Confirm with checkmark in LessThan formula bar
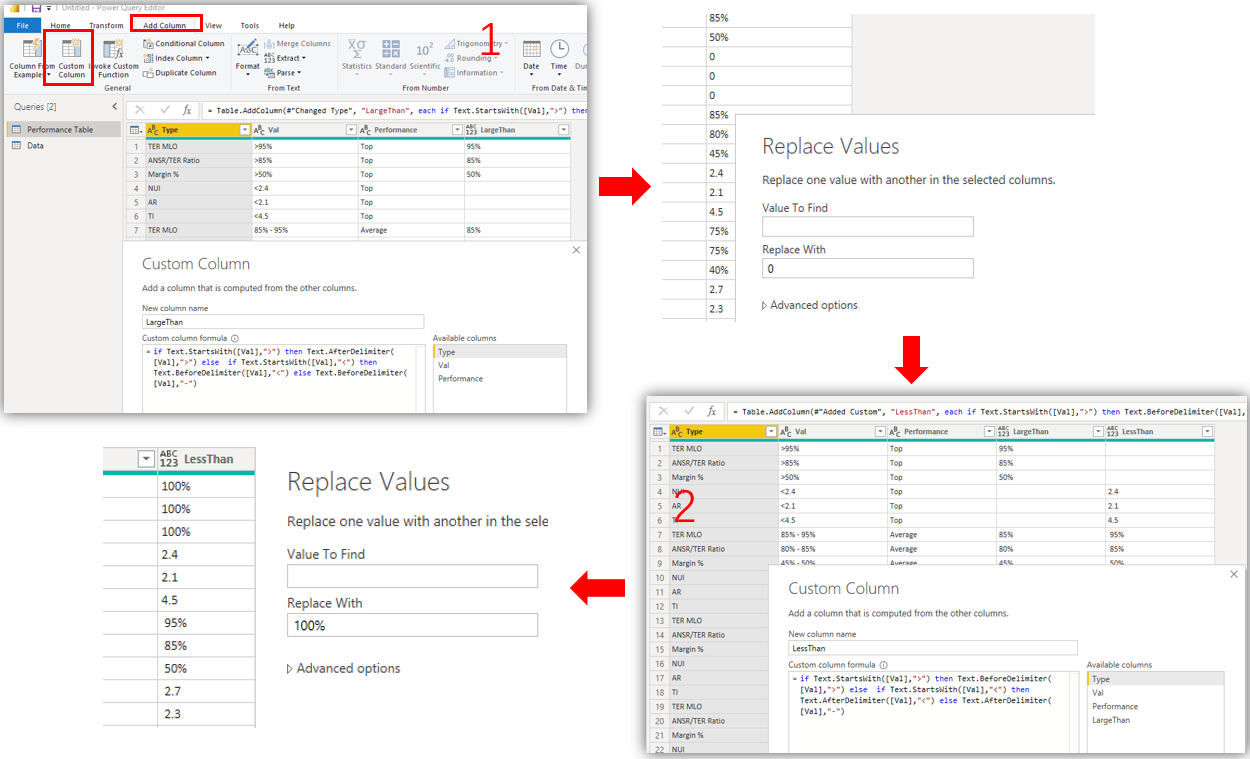The width and height of the screenshot is (1250, 759). click(688, 411)
